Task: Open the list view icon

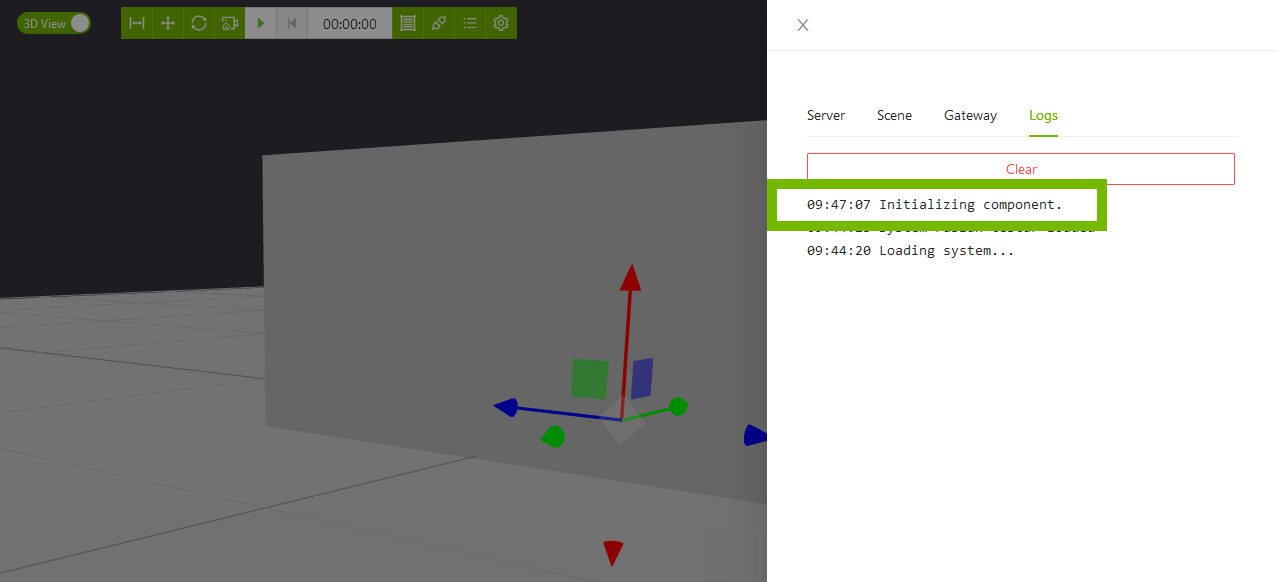Action: click(x=470, y=23)
